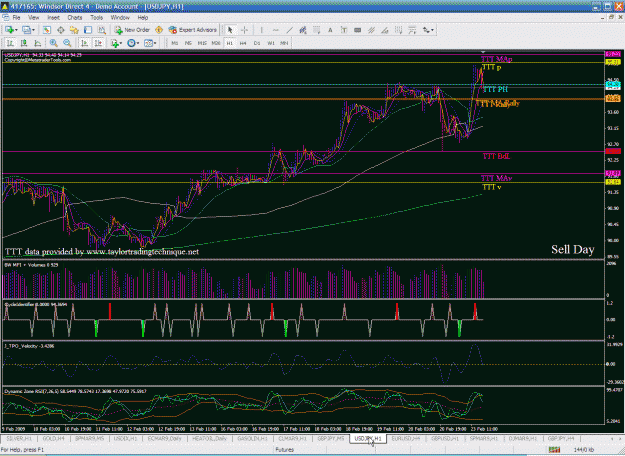Select the text label 'T' tool

coord(344,30)
